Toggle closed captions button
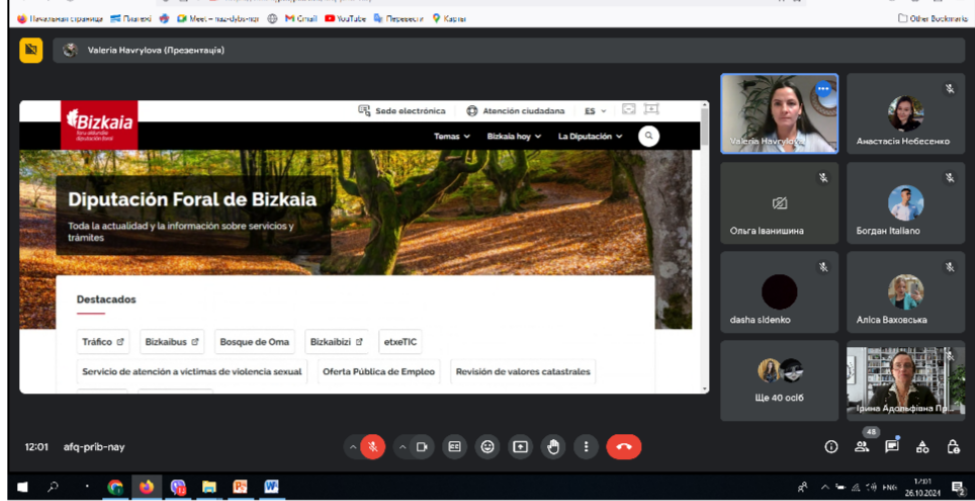The image size is (975, 501). (x=455, y=446)
